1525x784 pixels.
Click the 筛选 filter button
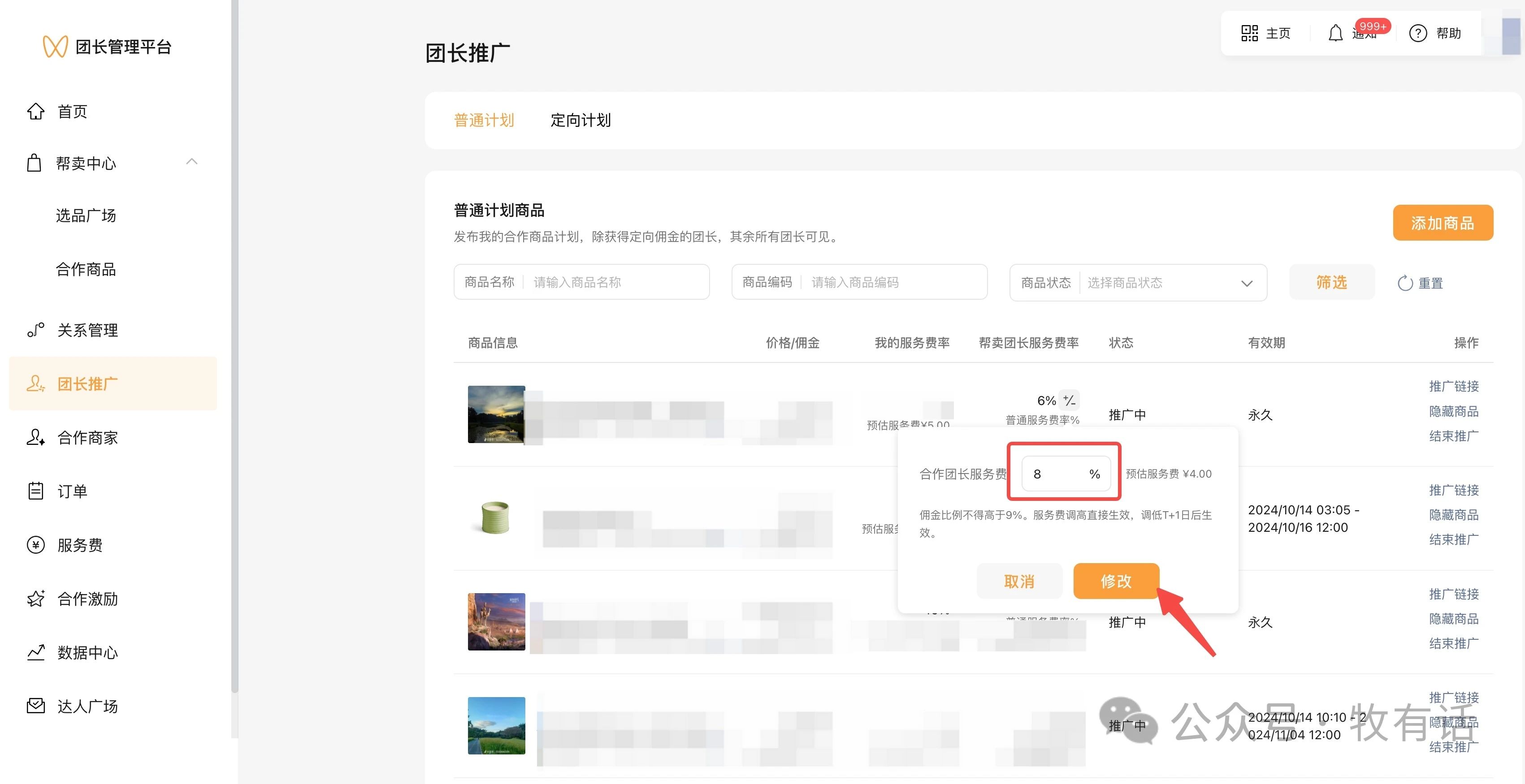point(1331,282)
